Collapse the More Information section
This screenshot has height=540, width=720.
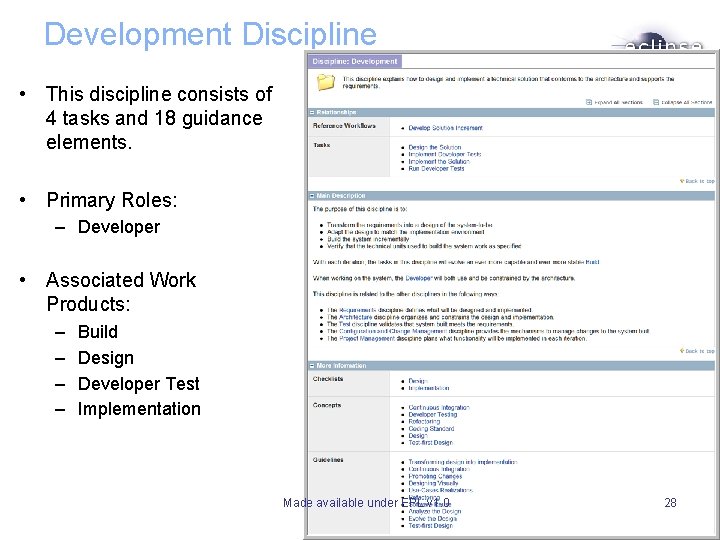(312, 366)
